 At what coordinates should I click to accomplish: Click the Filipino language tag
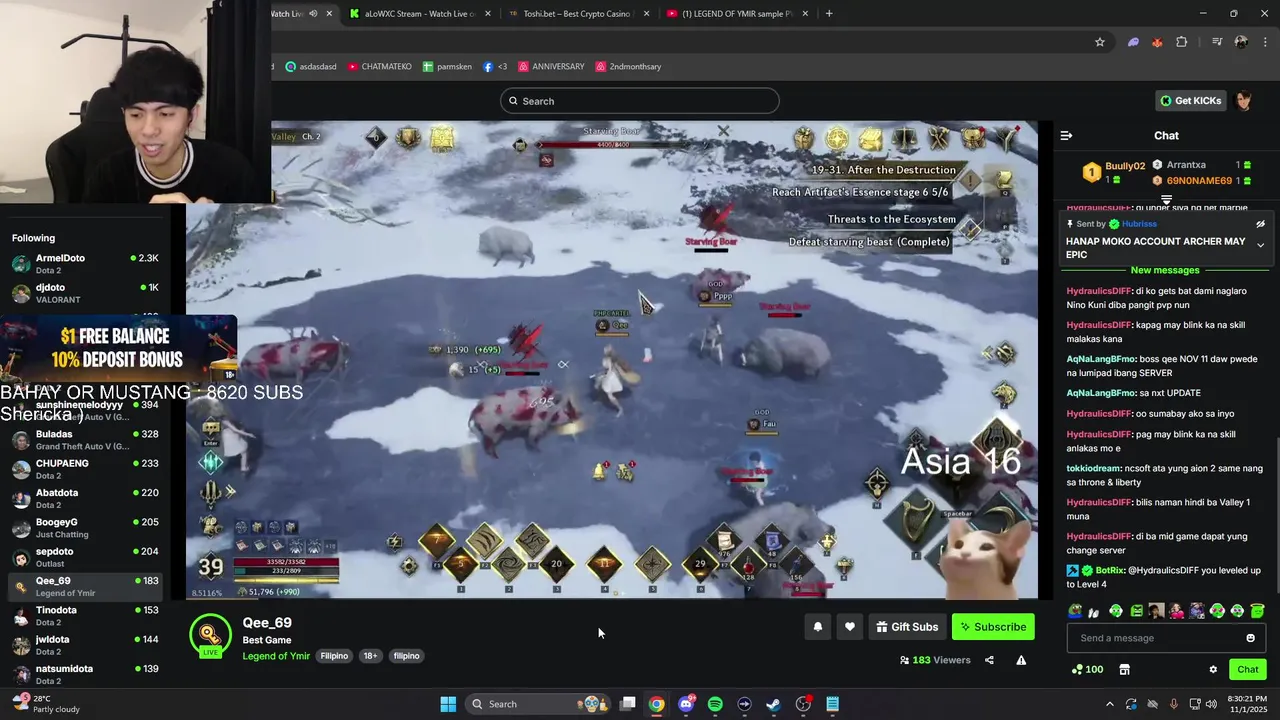[x=334, y=656]
